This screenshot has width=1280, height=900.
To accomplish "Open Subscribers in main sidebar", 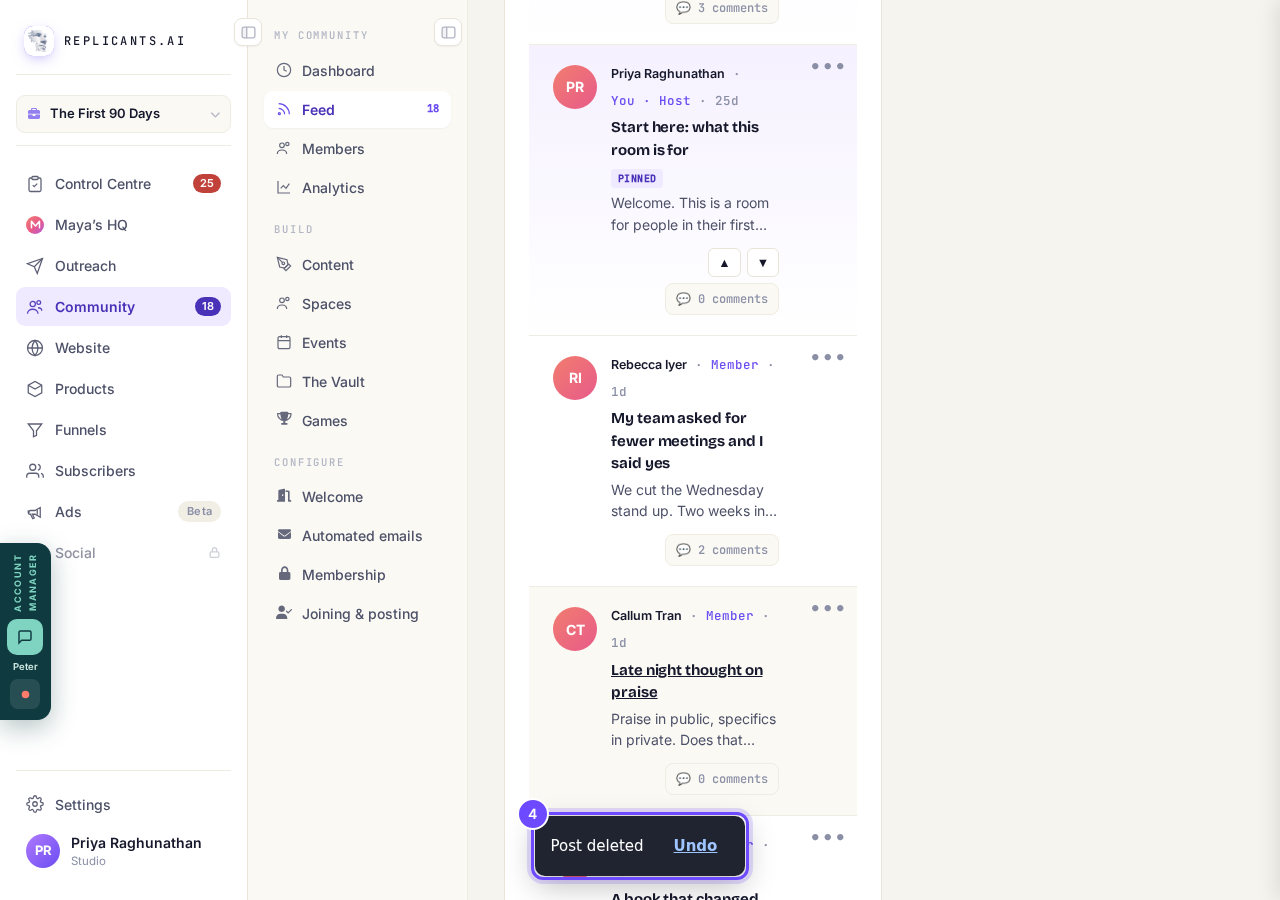I will coord(123,471).
